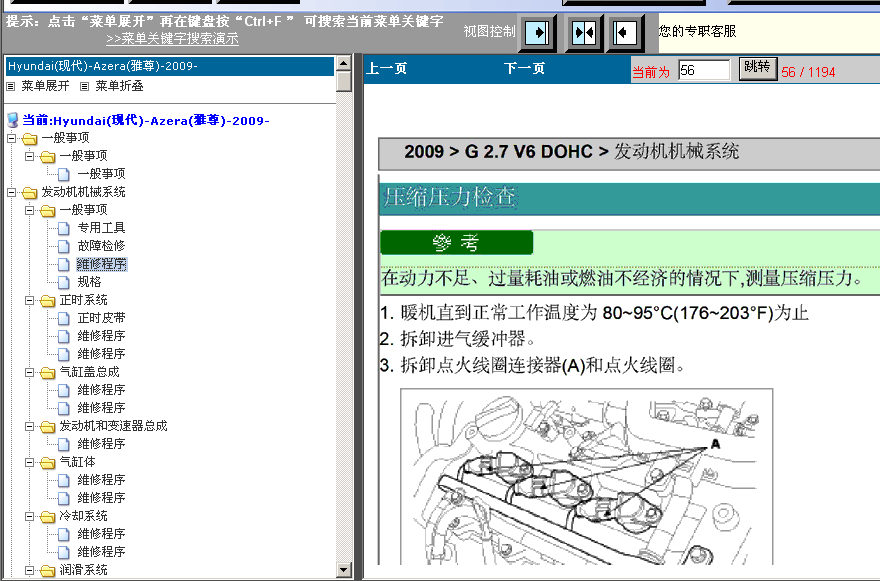The width and height of the screenshot is (880, 581).
Task: Click the folder icon of 气缸体
Action: point(48,462)
